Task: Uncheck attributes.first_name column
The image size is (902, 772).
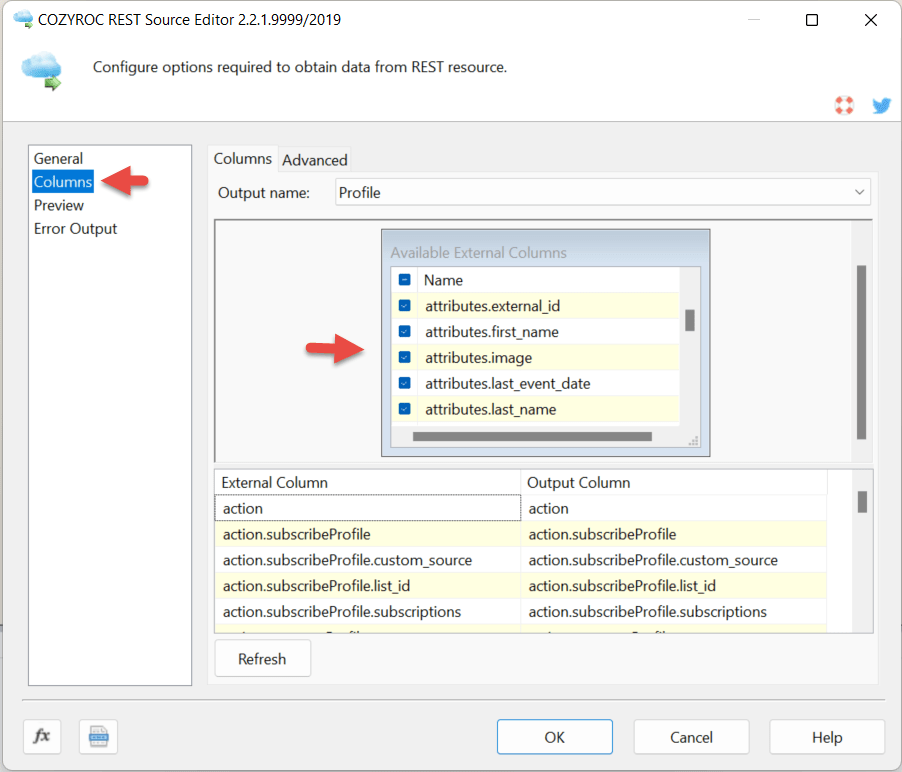Action: (404, 331)
